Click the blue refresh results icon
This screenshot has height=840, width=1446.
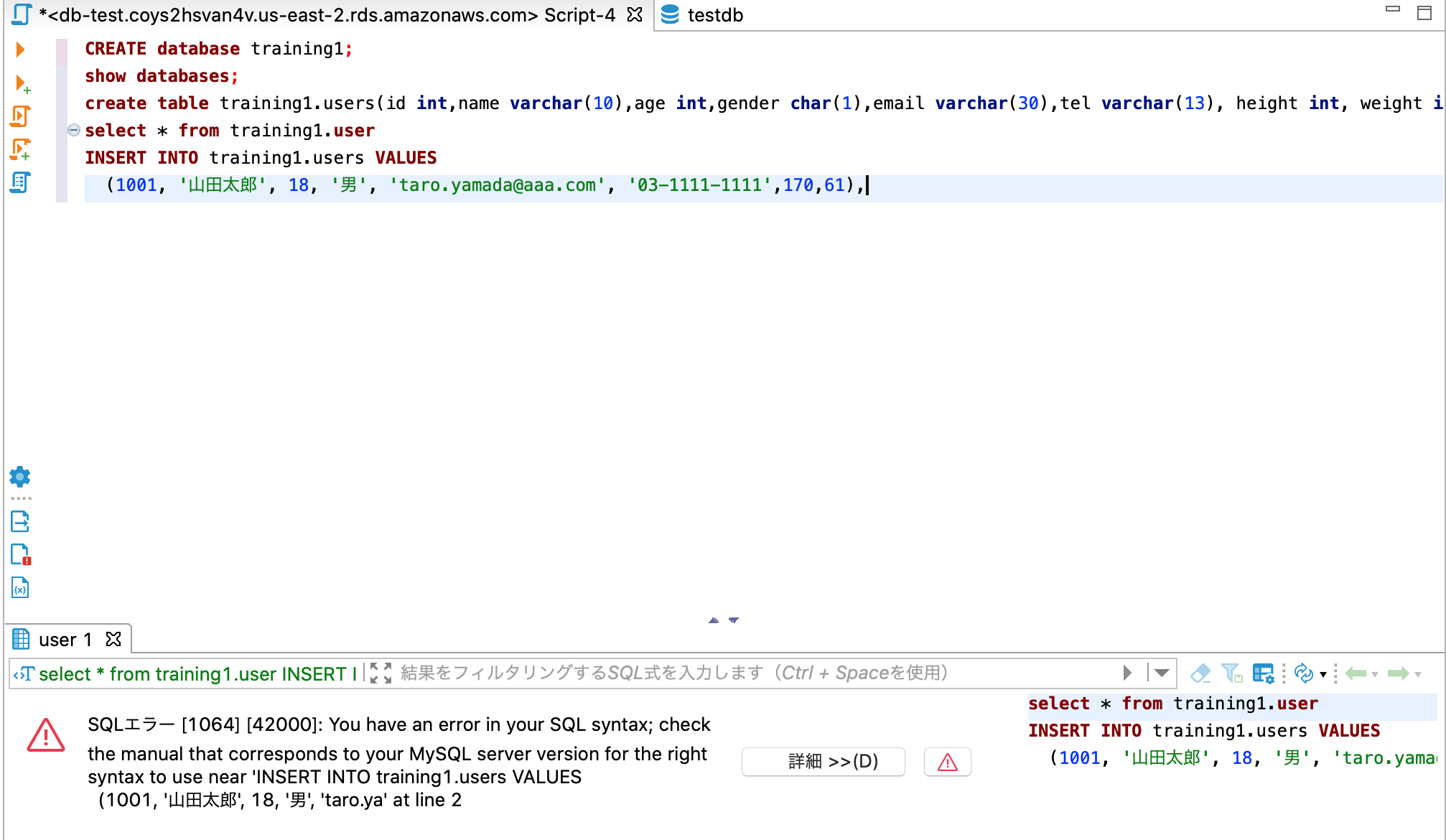[1303, 673]
